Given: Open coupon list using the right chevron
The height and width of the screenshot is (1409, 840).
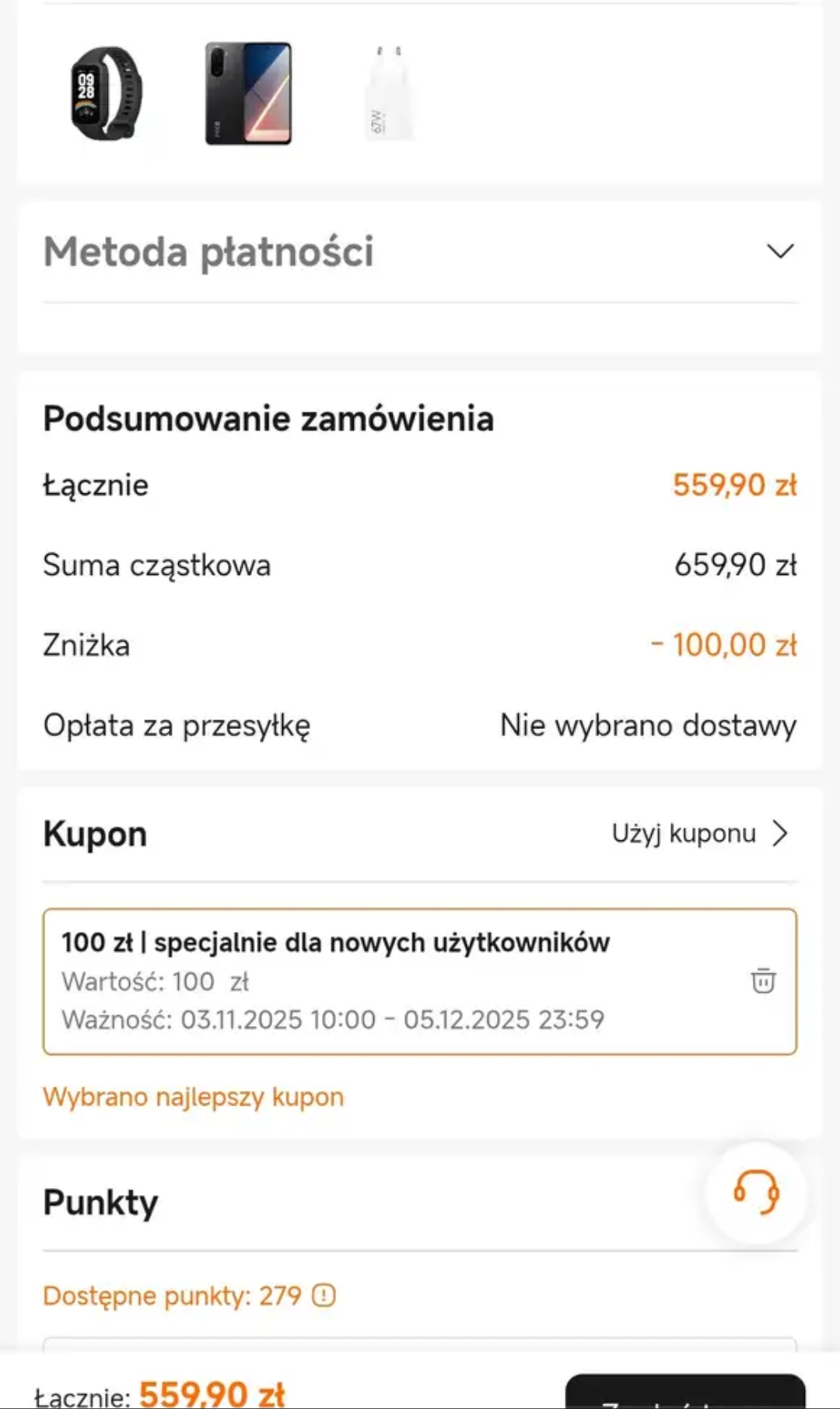Looking at the screenshot, I should (782, 833).
